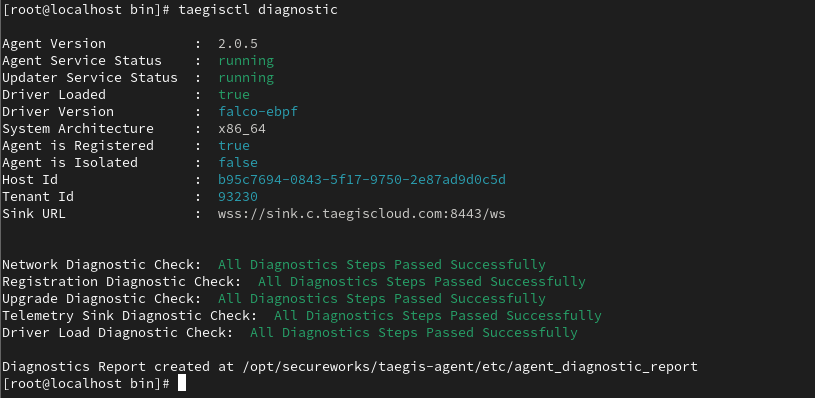The image size is (815, 398).
Task: Click the terminal cursor at the prompt
Action: [182, 383]
